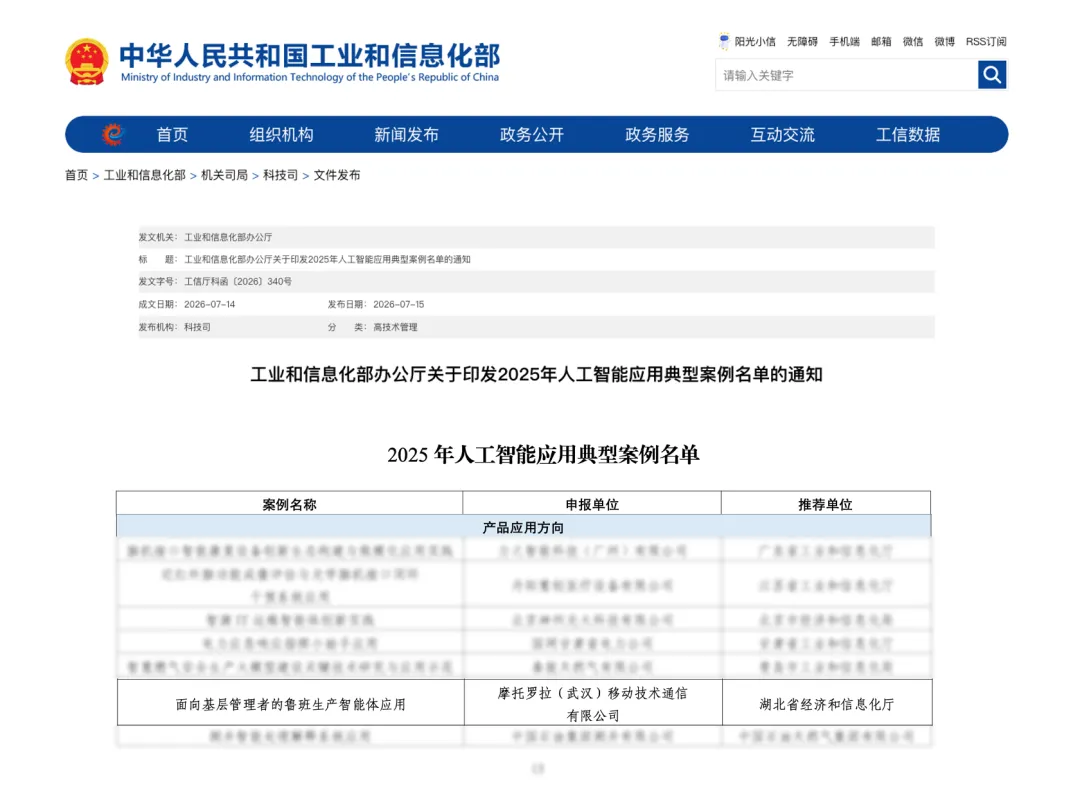
Task: Click the 申报单位 column header
Action: pos(592,505)
